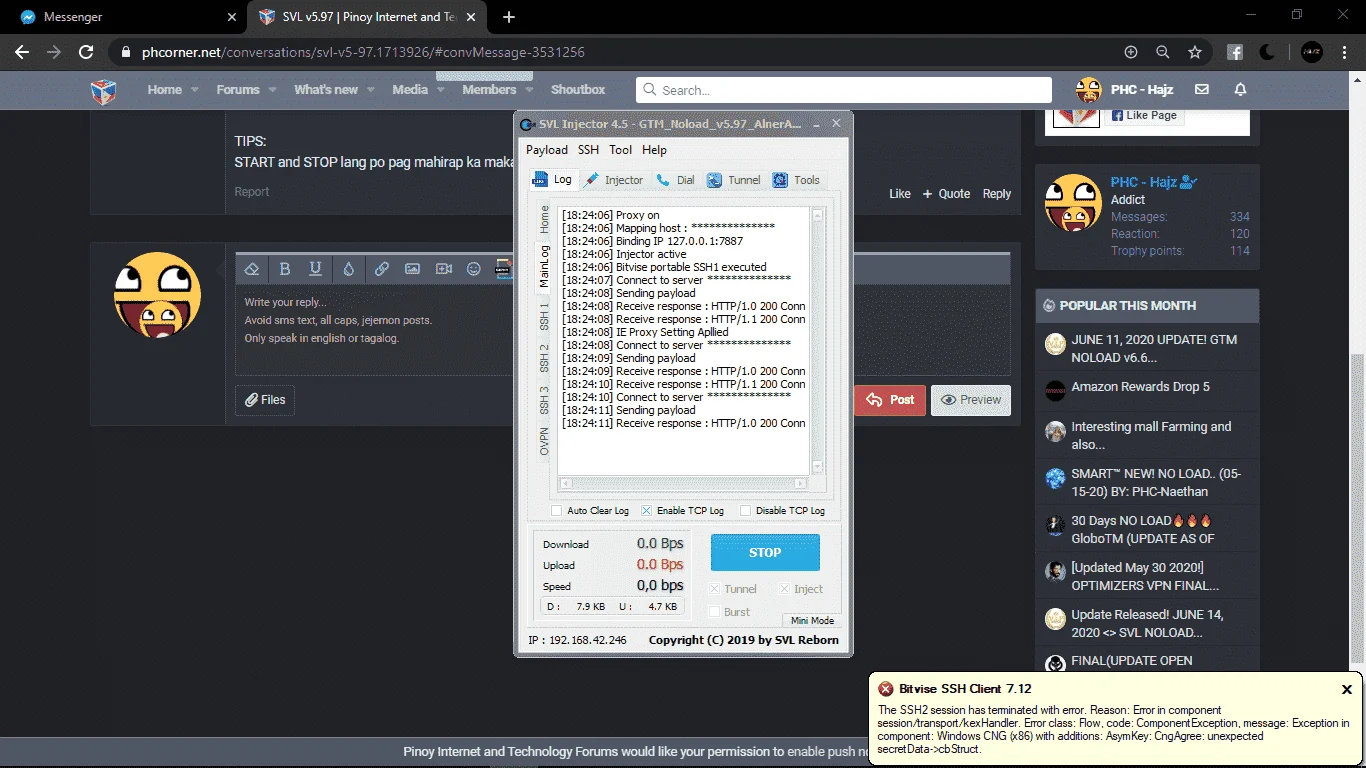Switch to the Injector tab
1366x768 pixels.
tap(614, 180)
